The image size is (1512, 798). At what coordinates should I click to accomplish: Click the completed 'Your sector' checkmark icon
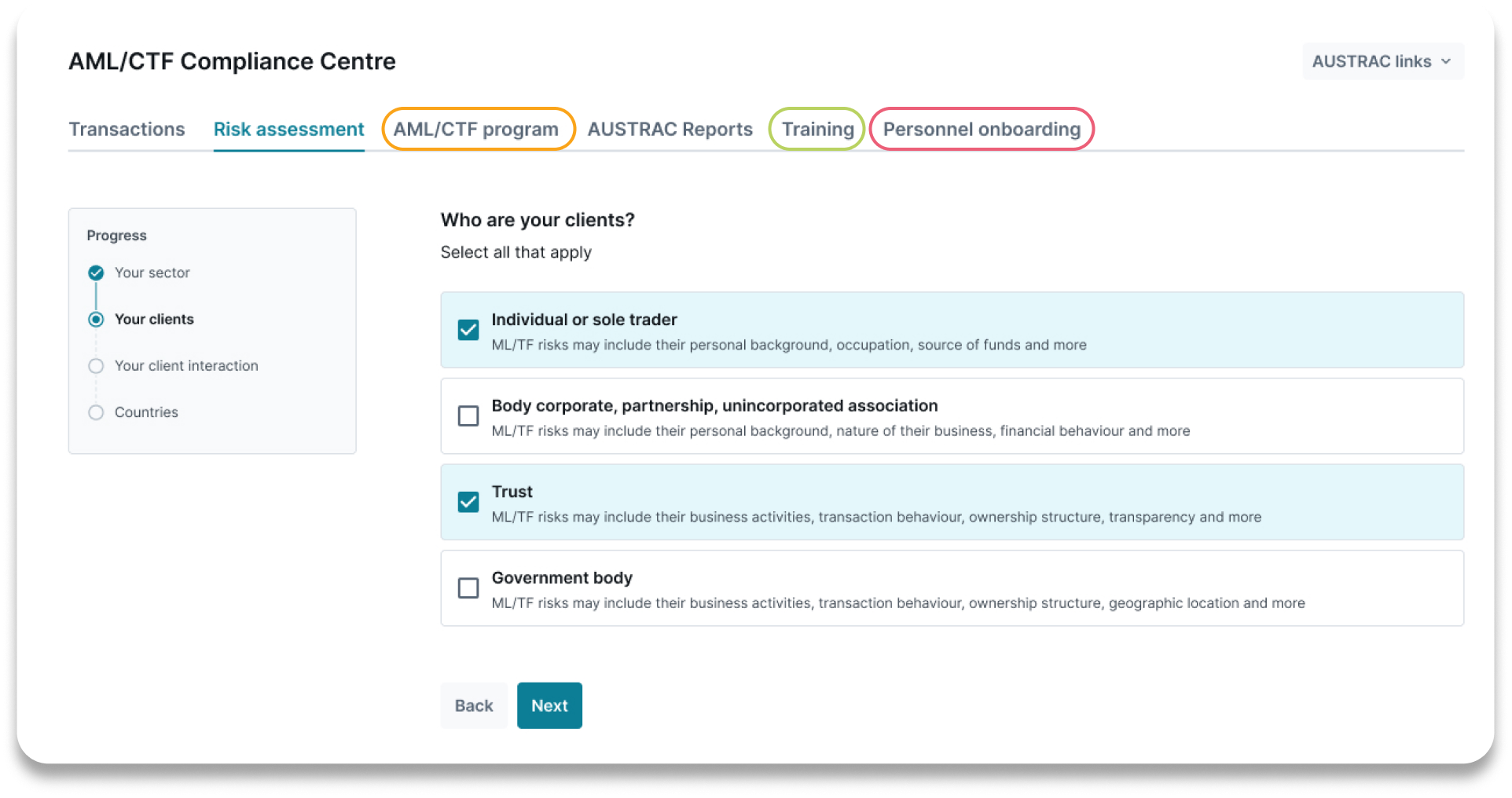coord(96,273)
